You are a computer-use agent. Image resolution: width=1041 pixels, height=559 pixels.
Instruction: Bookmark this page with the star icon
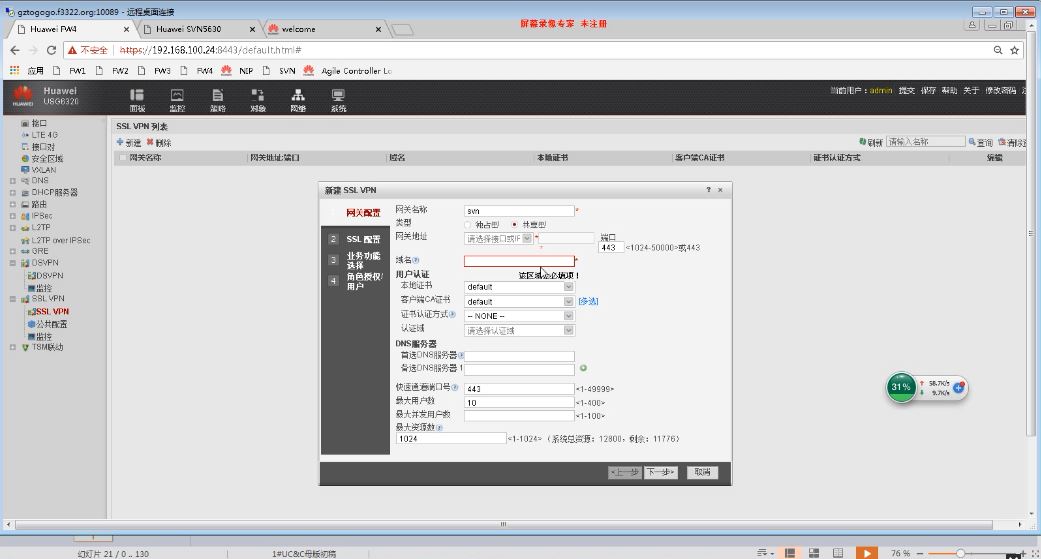[x=1015, y=50]
